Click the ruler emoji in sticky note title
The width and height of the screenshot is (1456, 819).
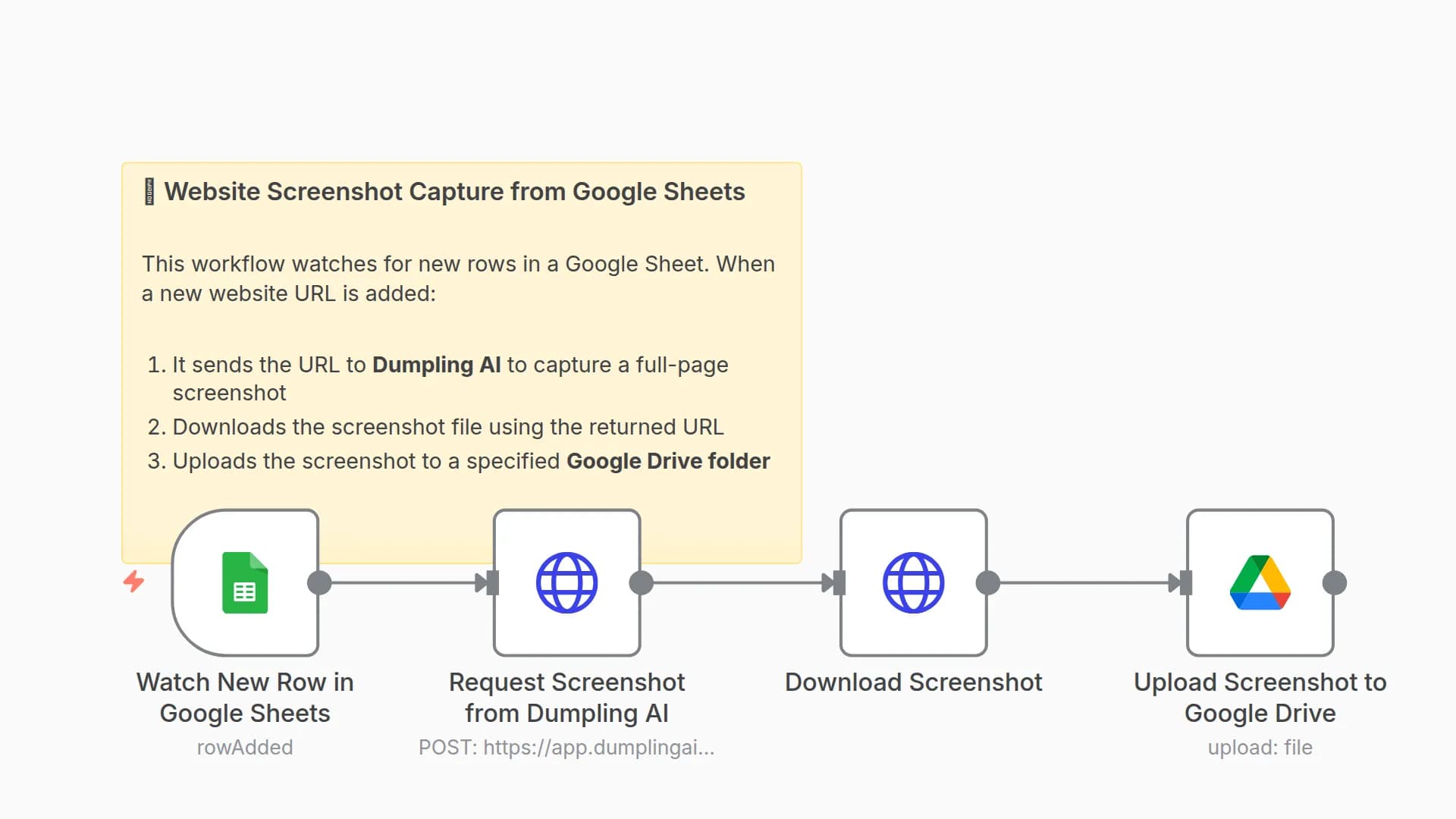point(149,192)
